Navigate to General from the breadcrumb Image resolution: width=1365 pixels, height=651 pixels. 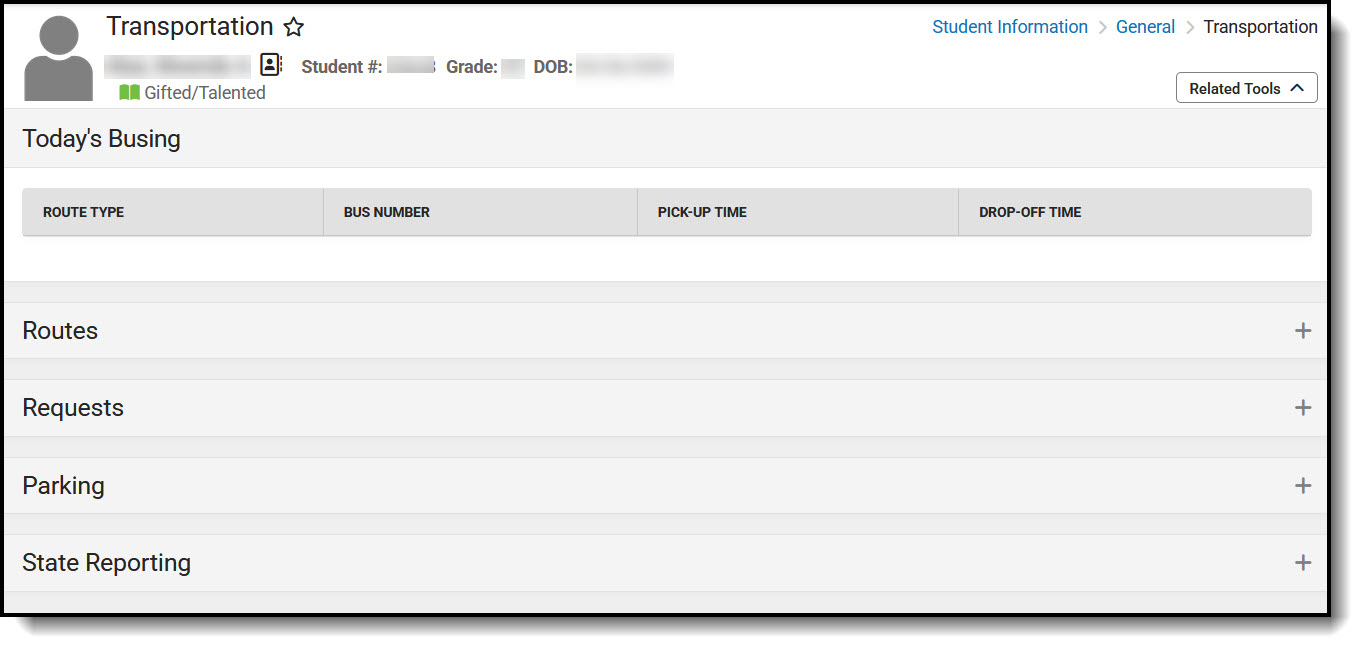[x=1145, y=26]
